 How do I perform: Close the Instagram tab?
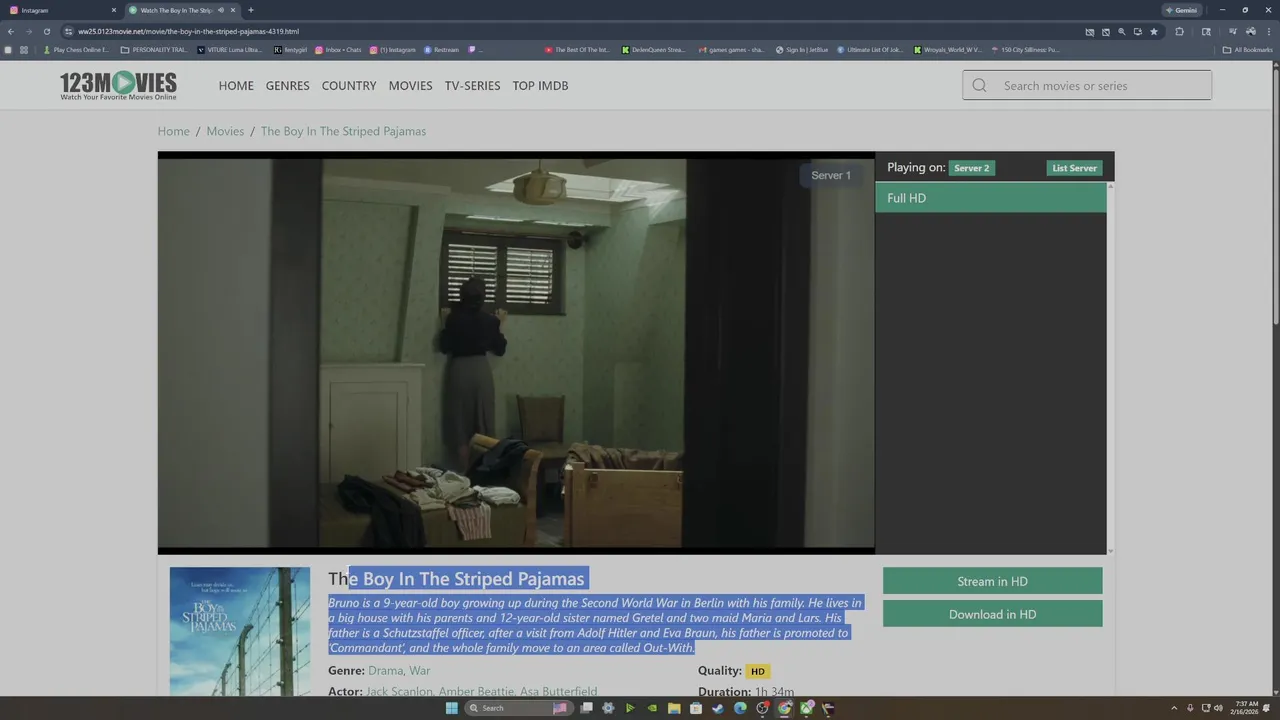[x=113, y=10]
